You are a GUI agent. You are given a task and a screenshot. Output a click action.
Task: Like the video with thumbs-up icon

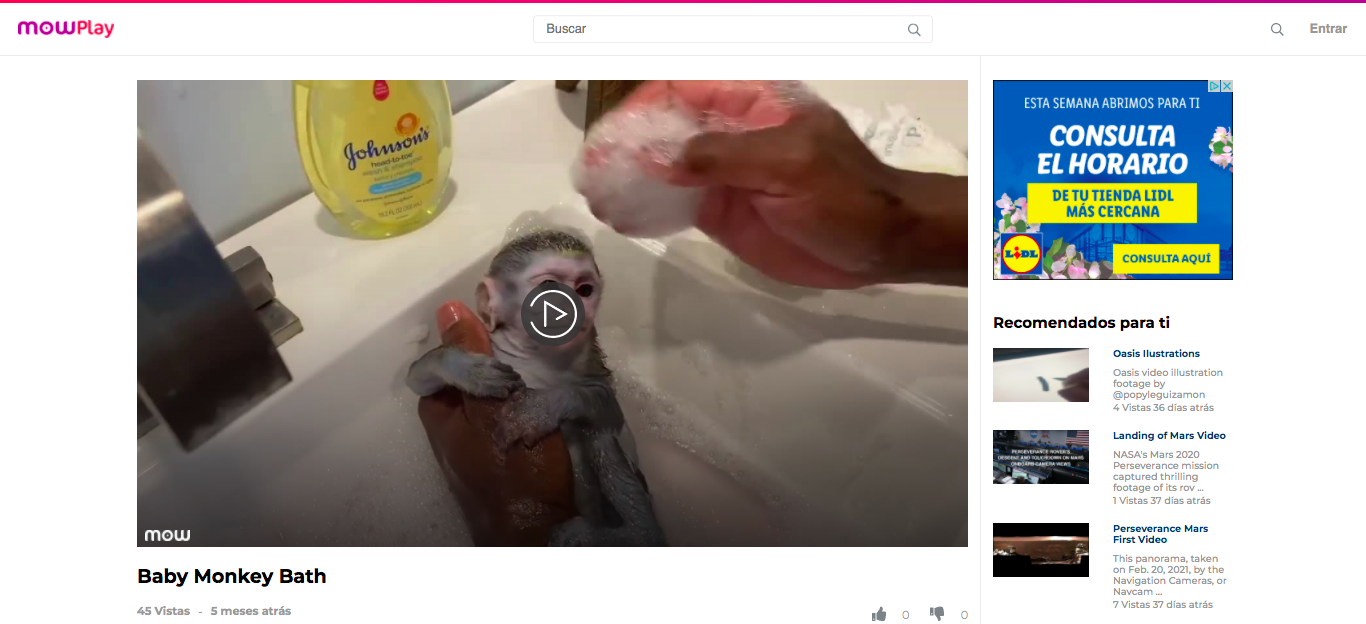879,614
